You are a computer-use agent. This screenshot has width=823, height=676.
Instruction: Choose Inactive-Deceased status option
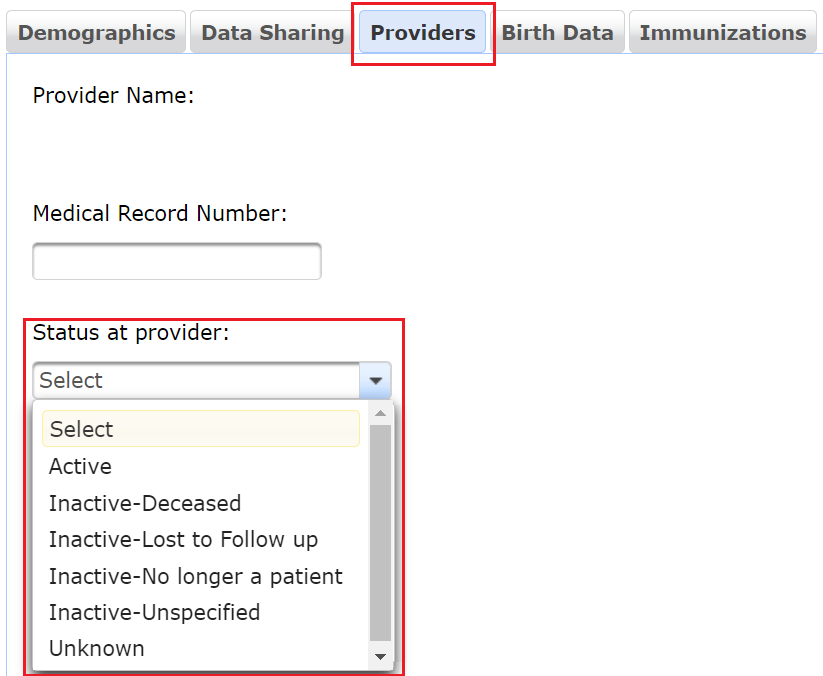(x=145, y=503)
